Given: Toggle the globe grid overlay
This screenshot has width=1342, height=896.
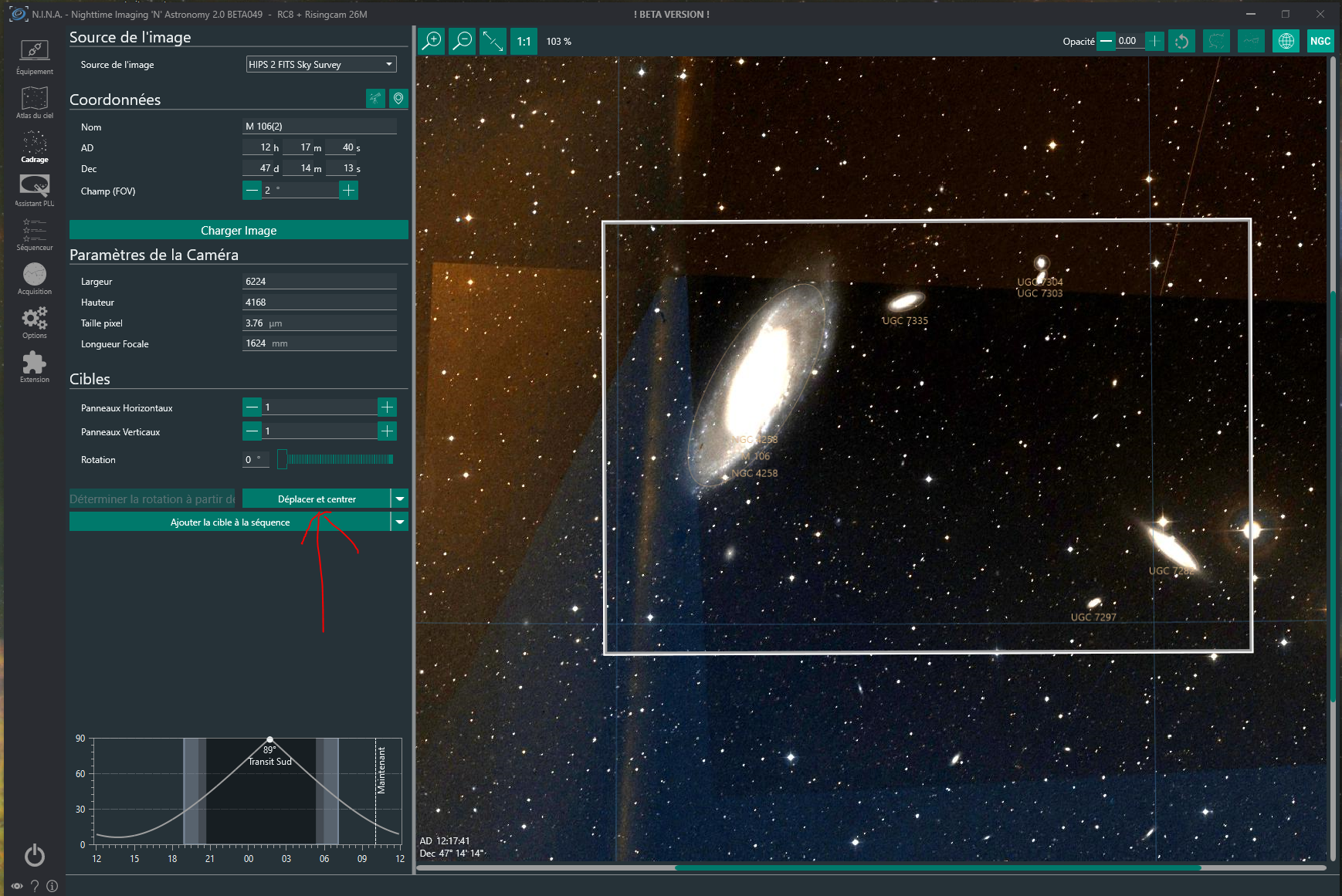Looking at the screenshot, I should (1286, 41).
